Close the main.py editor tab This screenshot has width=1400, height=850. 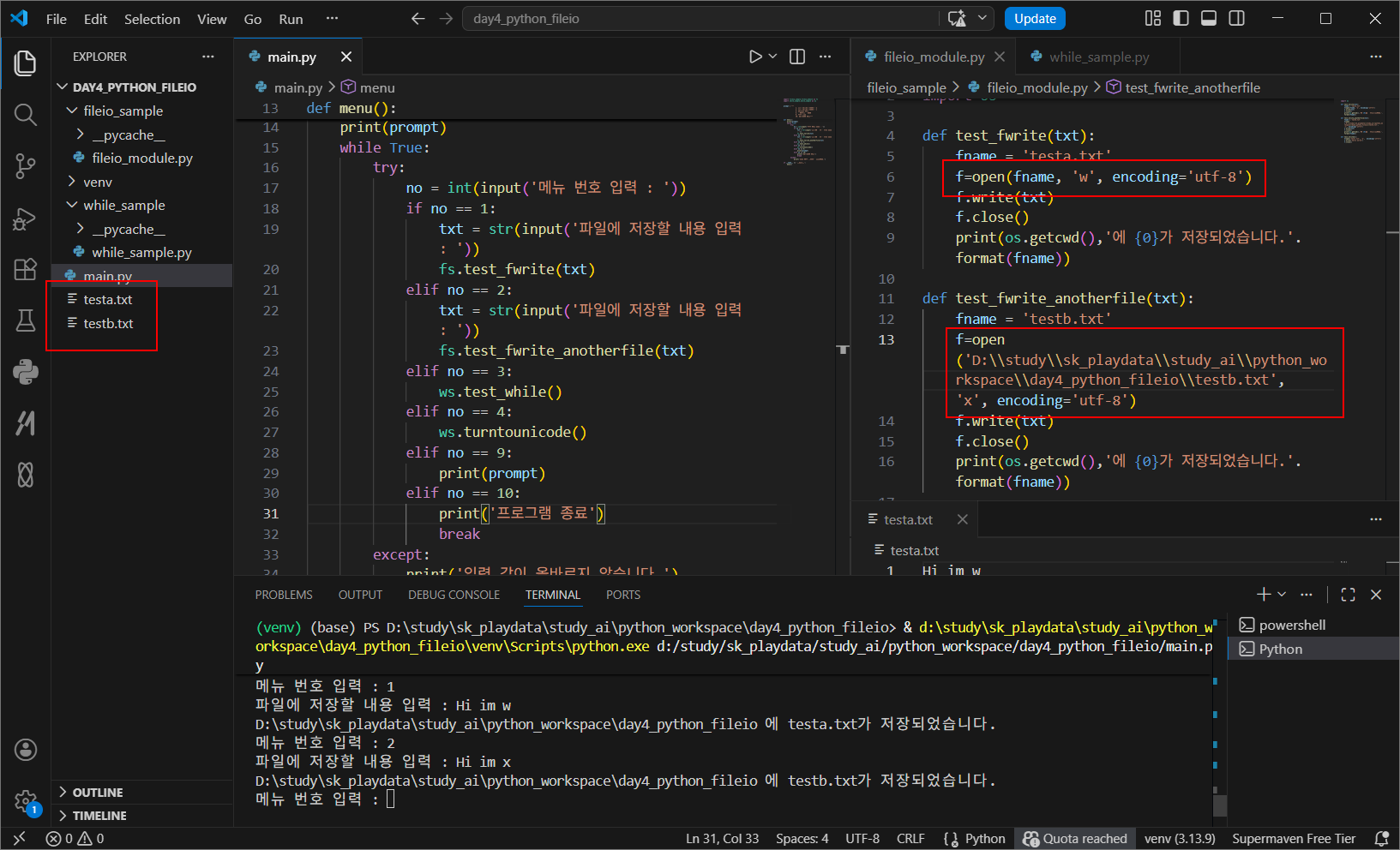click(346, 57)
